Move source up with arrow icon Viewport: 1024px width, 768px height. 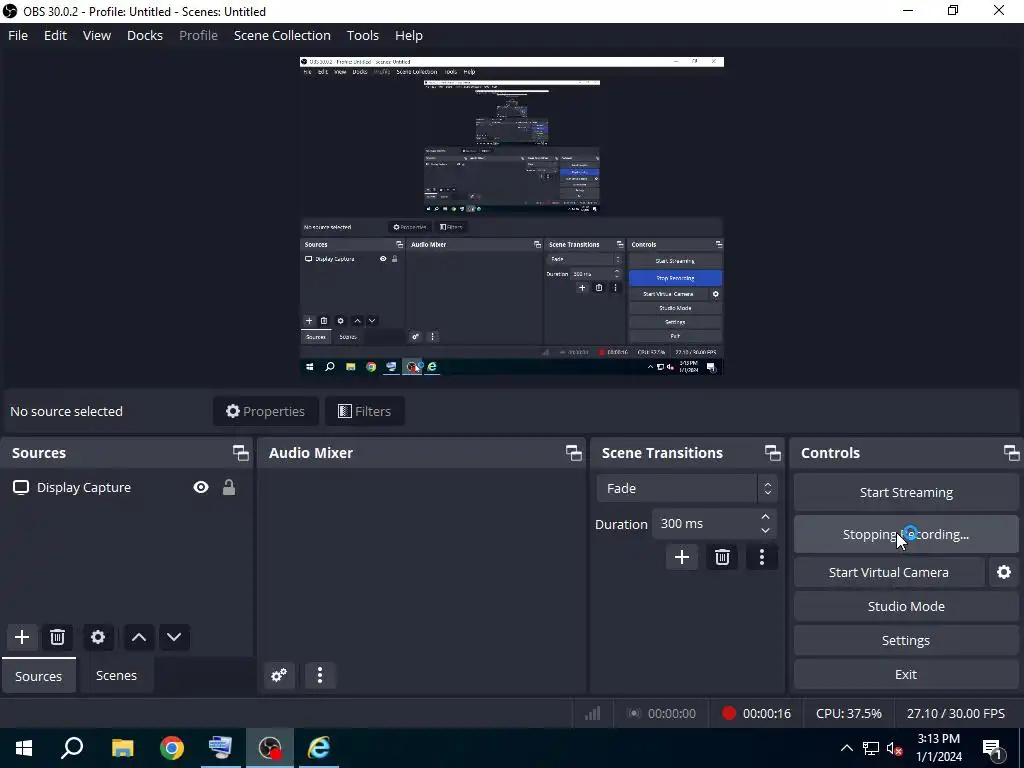click(x=138, y=637)
